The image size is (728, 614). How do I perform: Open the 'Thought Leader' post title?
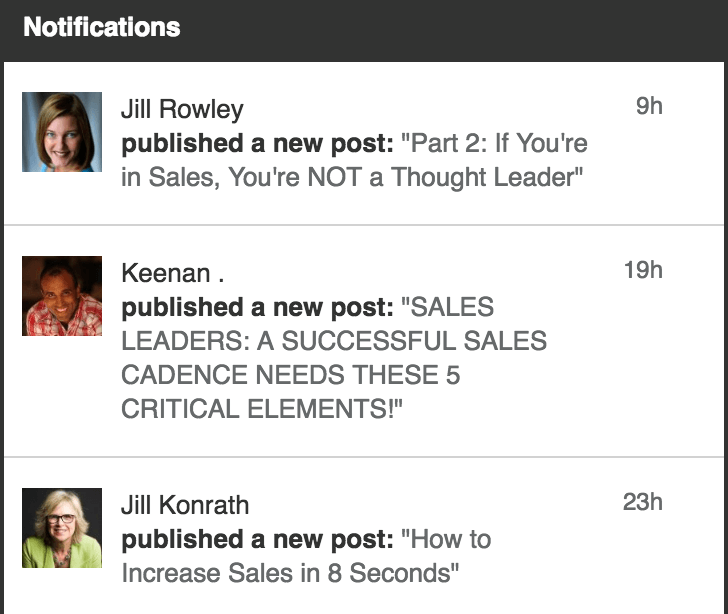[x=354, y=160]
